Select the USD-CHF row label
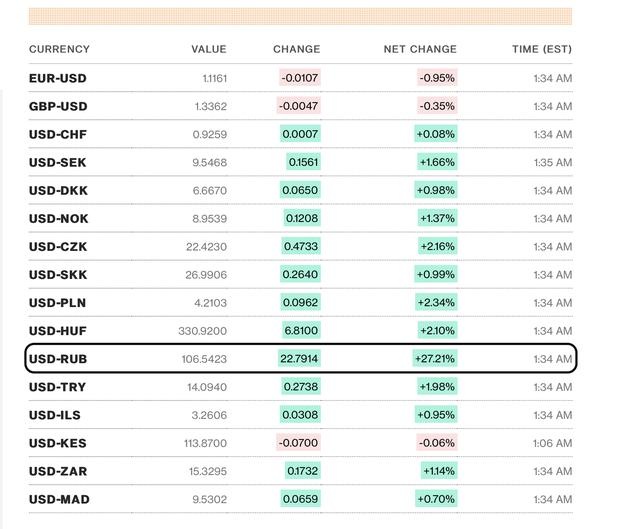This screenshot has width=640, height=529. [58, 134]
